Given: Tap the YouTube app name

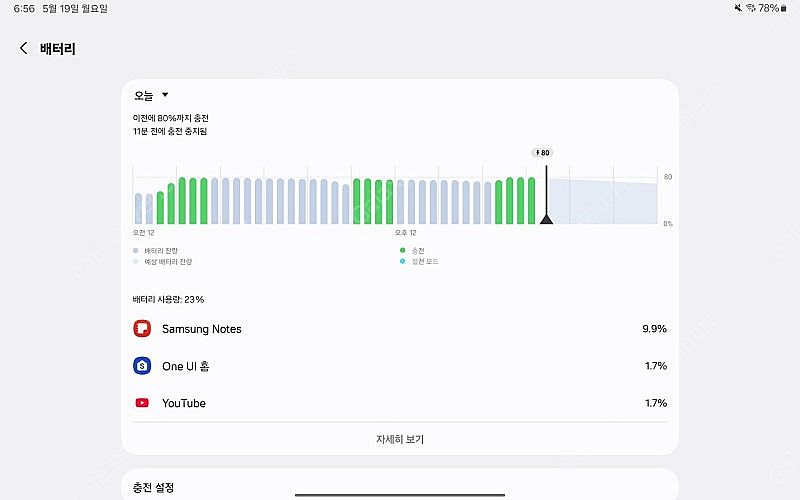Looking at the screenshot, I should (x=184, y=403).
